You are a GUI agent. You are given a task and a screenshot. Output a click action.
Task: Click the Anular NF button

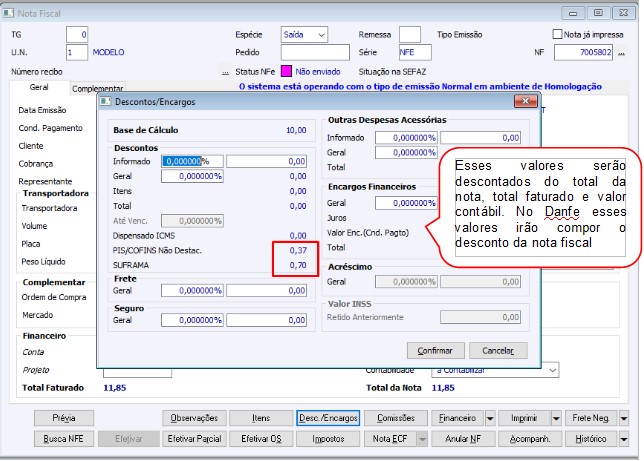(463, 439)
